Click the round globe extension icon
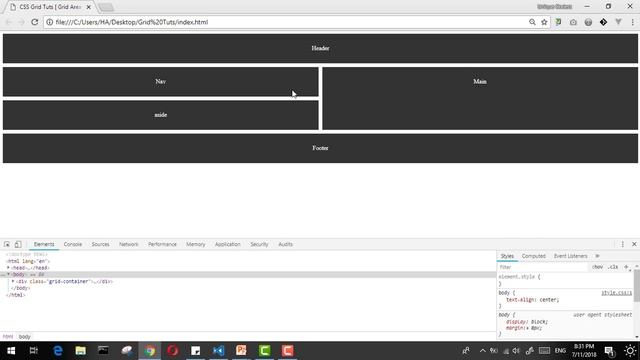The width and height of the screenshot is (640, 360). point(588,22)
